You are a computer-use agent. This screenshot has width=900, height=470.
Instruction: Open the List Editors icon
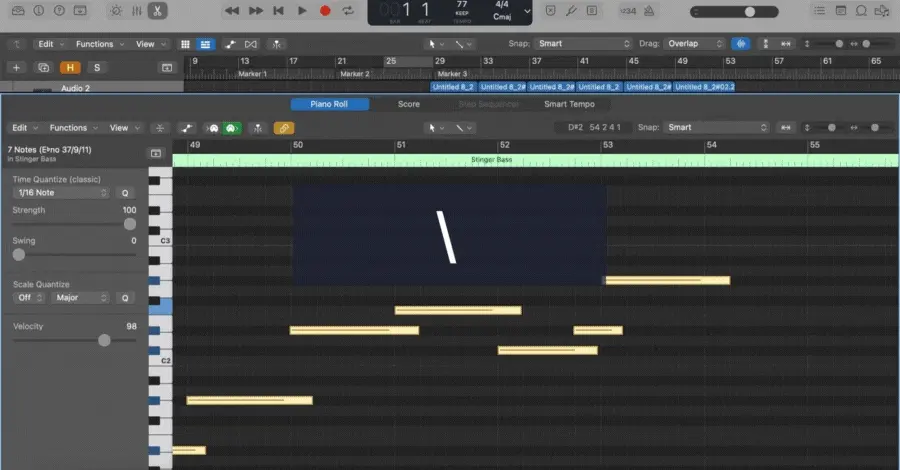(820, 11)
